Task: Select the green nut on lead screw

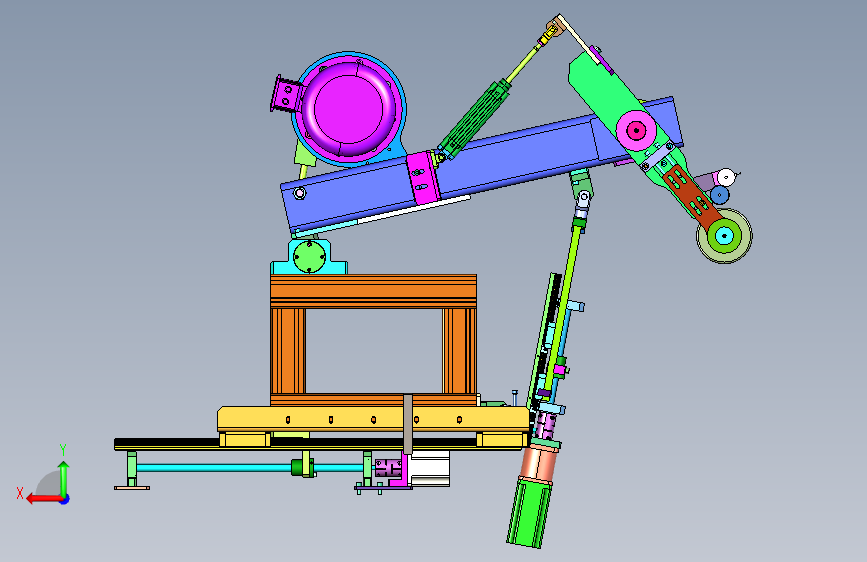Action: click(302, 468)
